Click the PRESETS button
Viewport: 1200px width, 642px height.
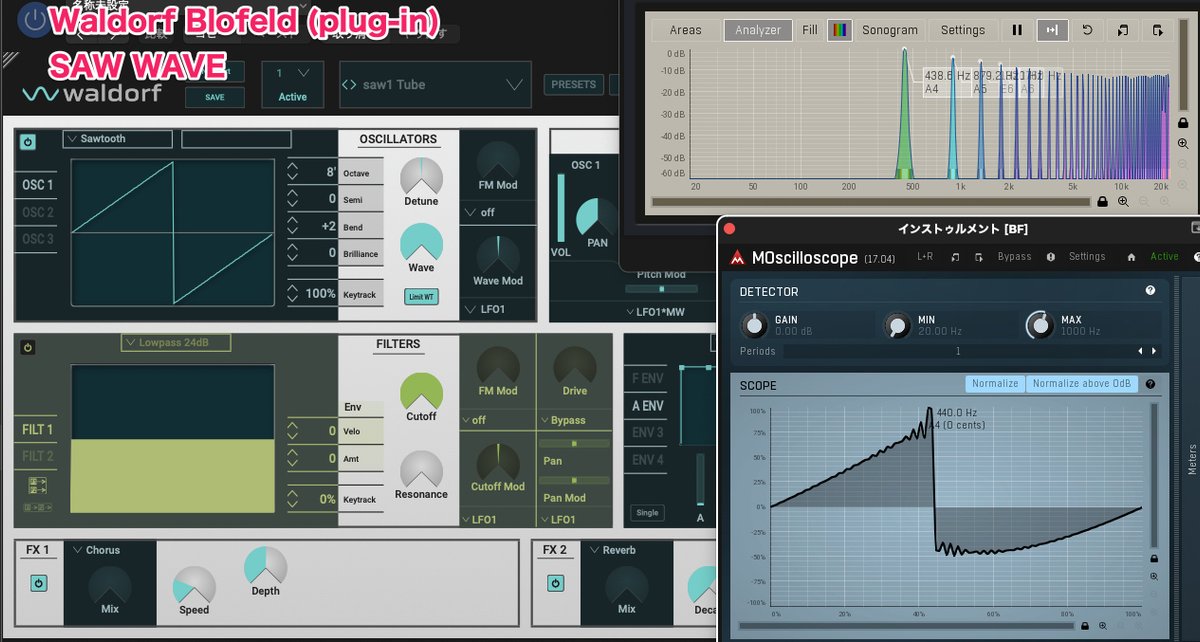pos(573,85)
